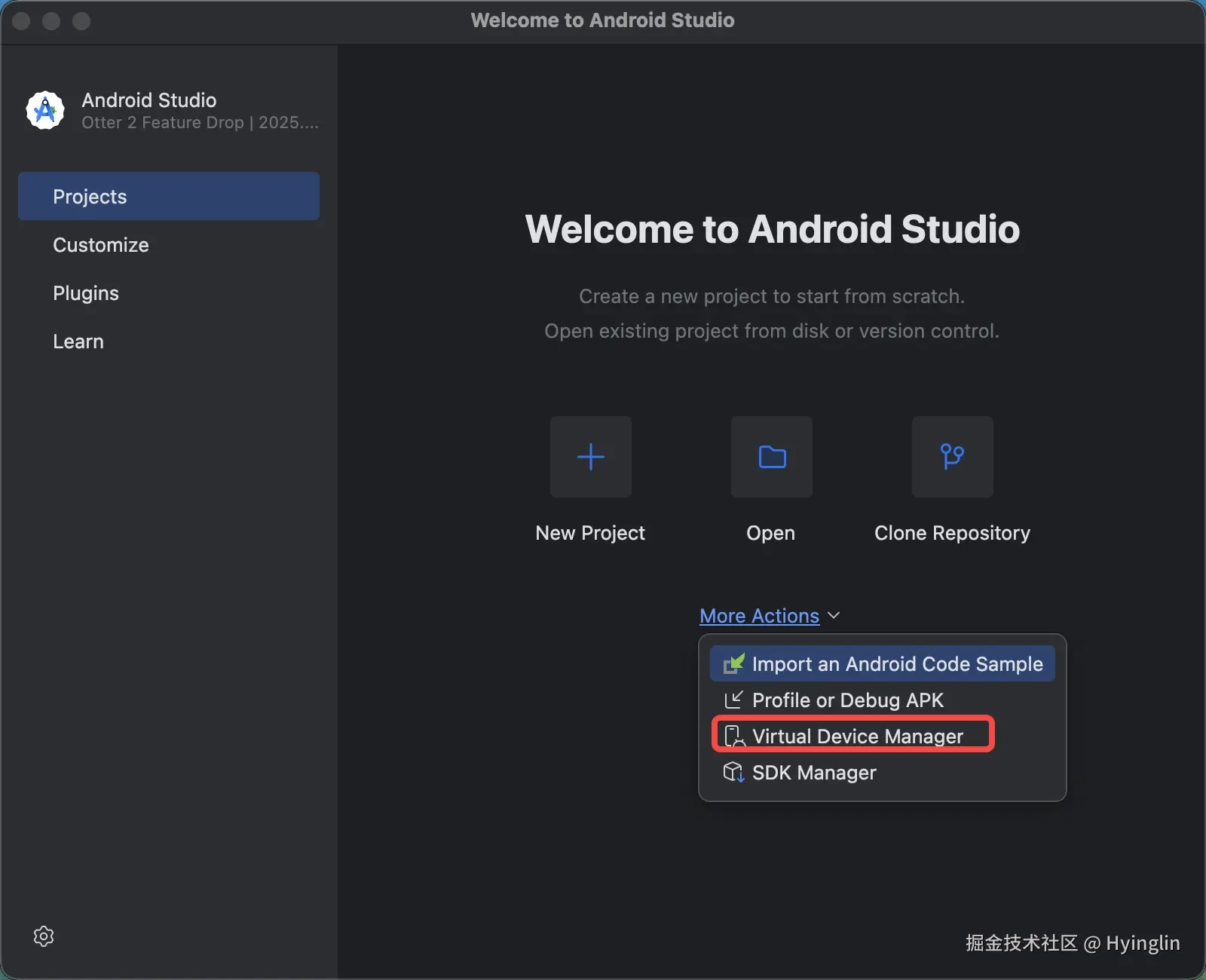This screenshot has height=980, width=1206.
Task: Click the Clone Repository label
Action: pyautogui.click(x=952, y=533)
